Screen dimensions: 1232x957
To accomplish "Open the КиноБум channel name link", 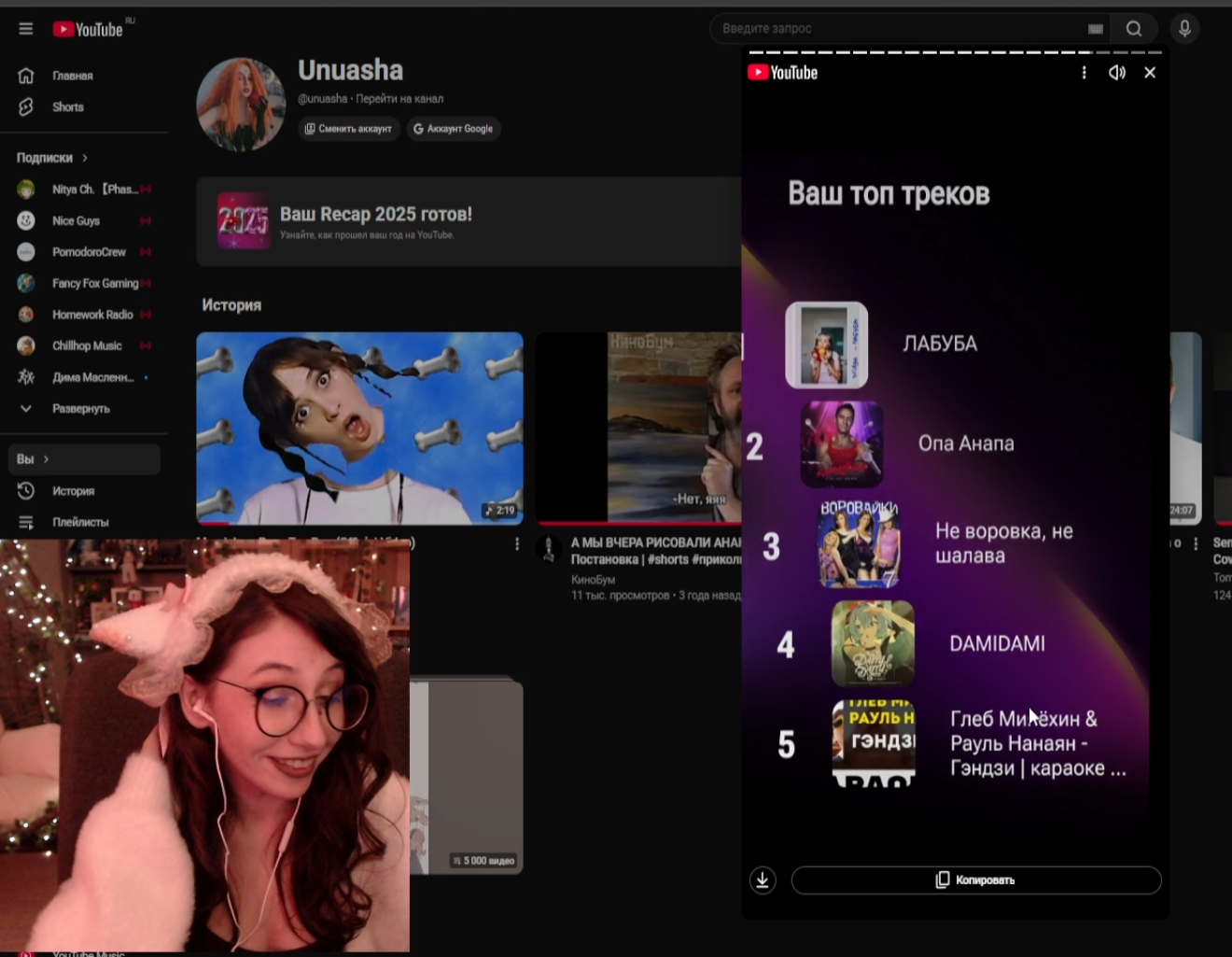I will [x=594, y=580].
